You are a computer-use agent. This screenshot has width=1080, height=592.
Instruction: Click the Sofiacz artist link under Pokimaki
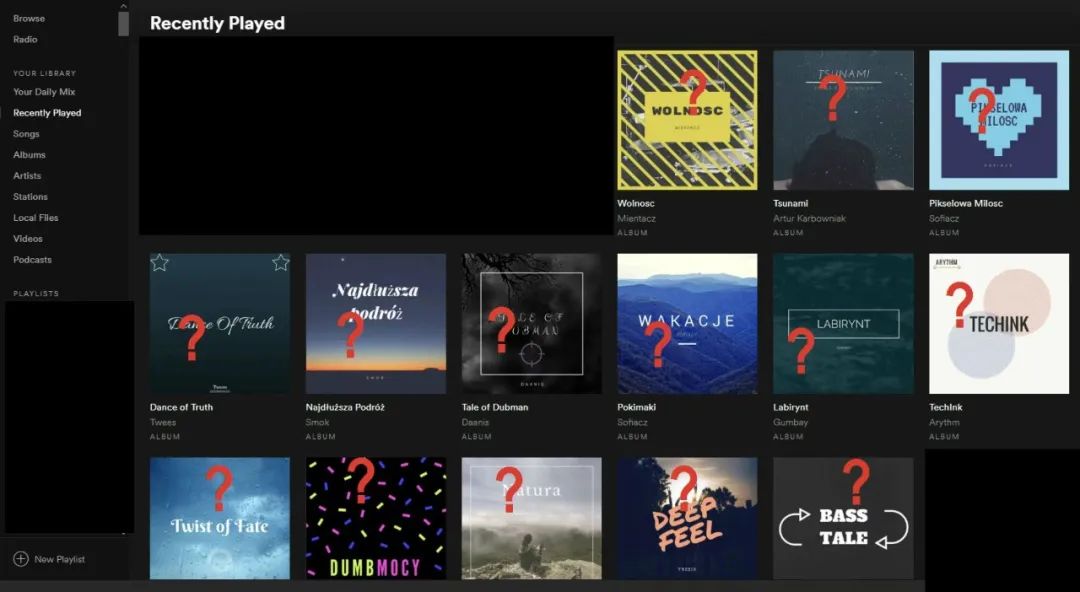click(632, 422)
